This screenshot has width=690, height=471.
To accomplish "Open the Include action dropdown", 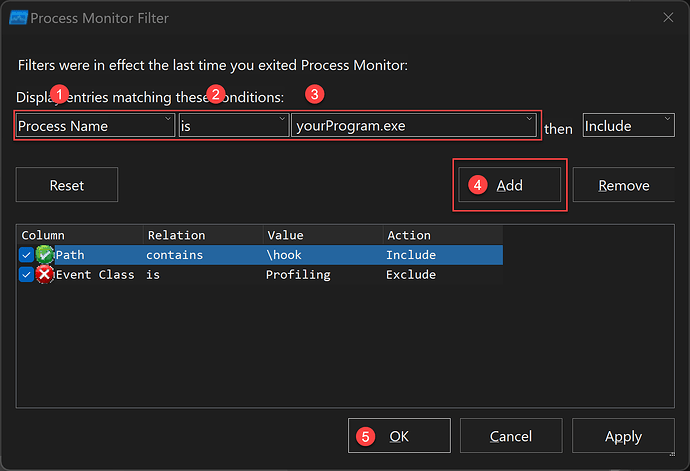I will tap(628, 125).
